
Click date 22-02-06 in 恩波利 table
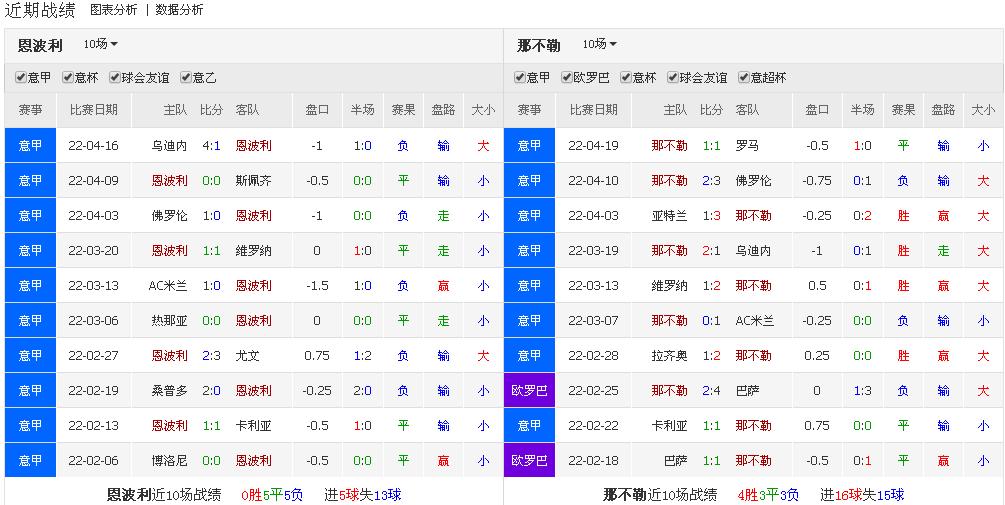pos(94,460)
